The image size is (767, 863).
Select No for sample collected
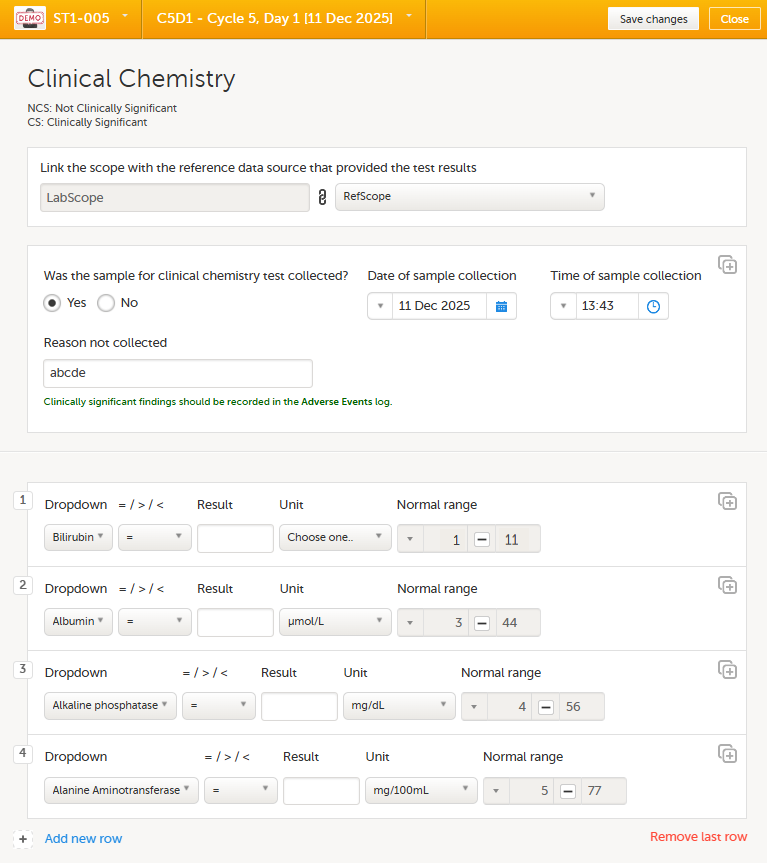(x=106, y=303)
